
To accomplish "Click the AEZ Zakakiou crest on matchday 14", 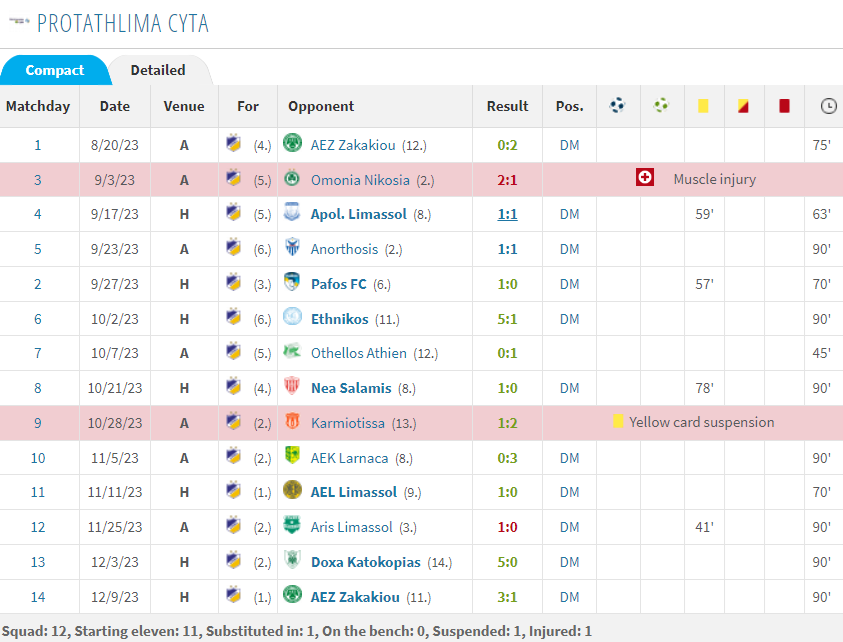I will 292,595.
